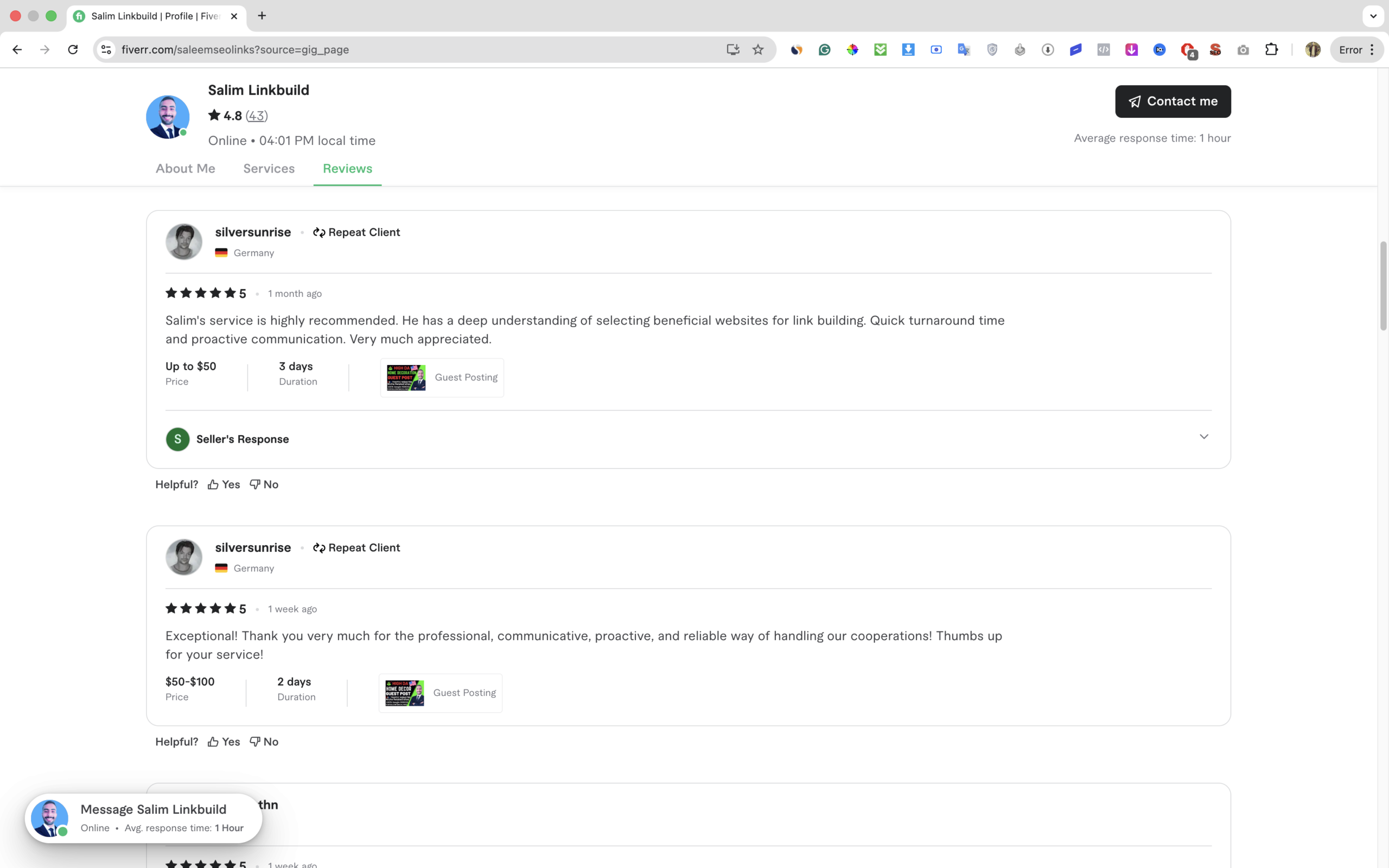
Task: Click the Contact me button
Action: (x=1173, y=101)
